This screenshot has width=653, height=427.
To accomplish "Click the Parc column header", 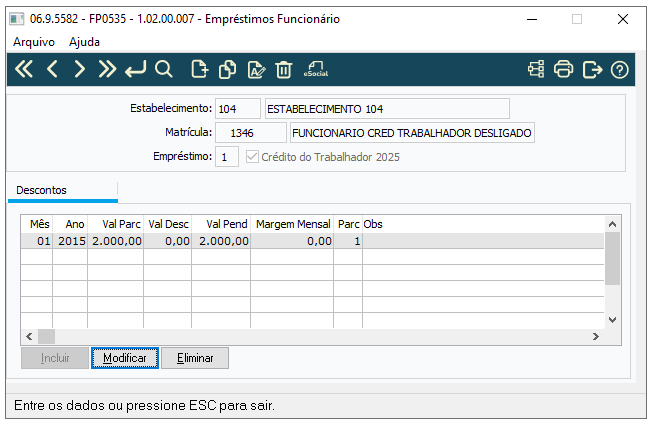I will pyautogui.click(x=348, y=224).
